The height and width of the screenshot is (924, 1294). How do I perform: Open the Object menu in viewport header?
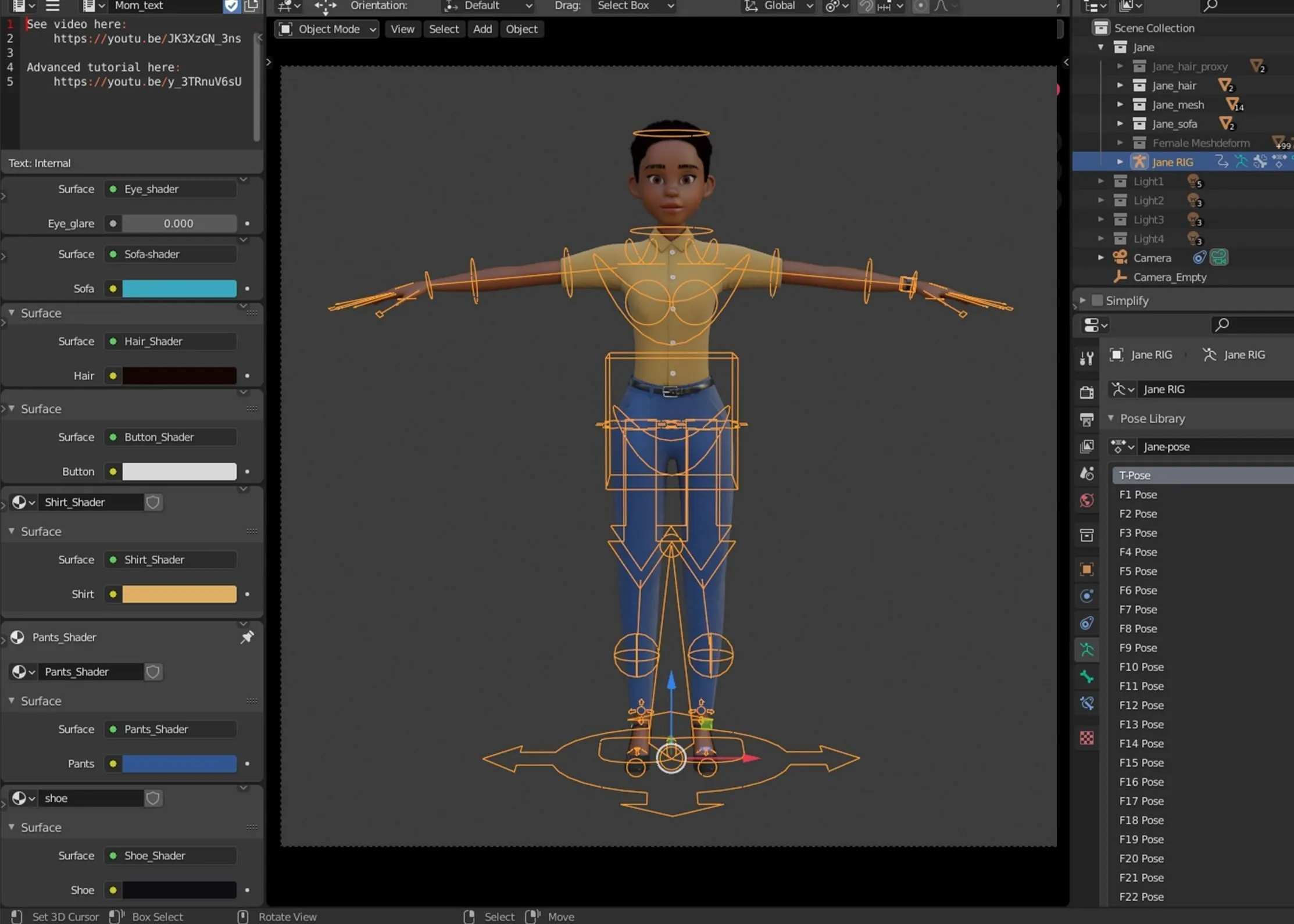coord(521,28)
